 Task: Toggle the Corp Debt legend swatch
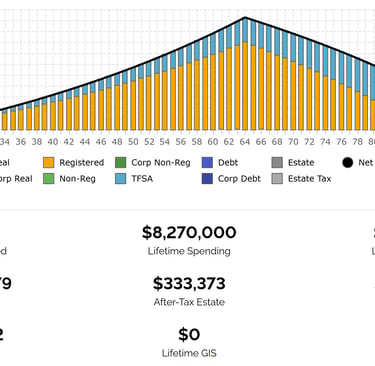pyautogui.click(x=207, y=179)
